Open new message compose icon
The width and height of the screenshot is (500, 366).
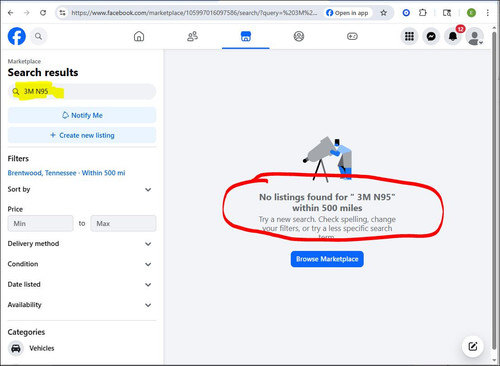pyautogui.click(x=473, y=346)
